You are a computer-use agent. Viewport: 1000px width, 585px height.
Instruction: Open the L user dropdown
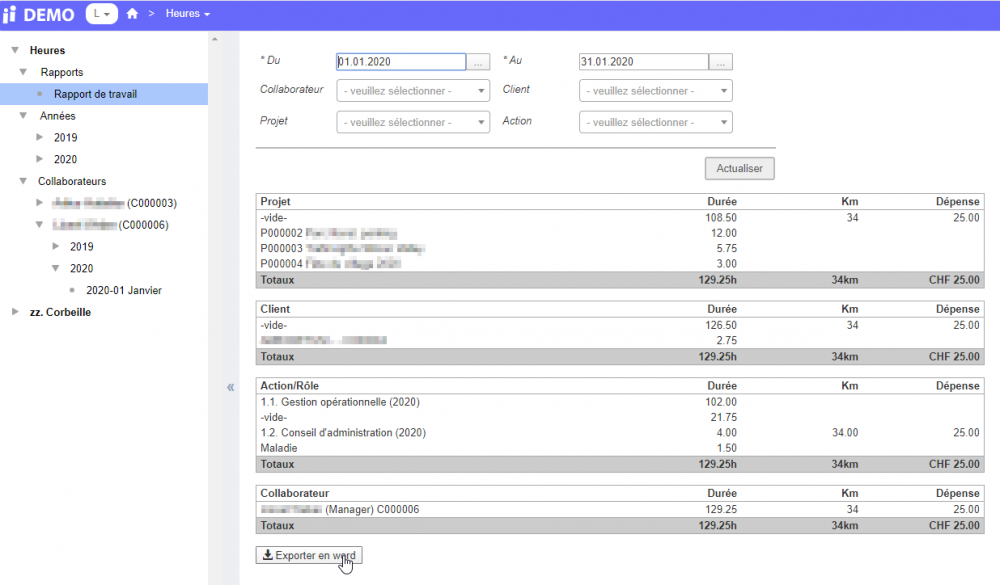(101, 14)
